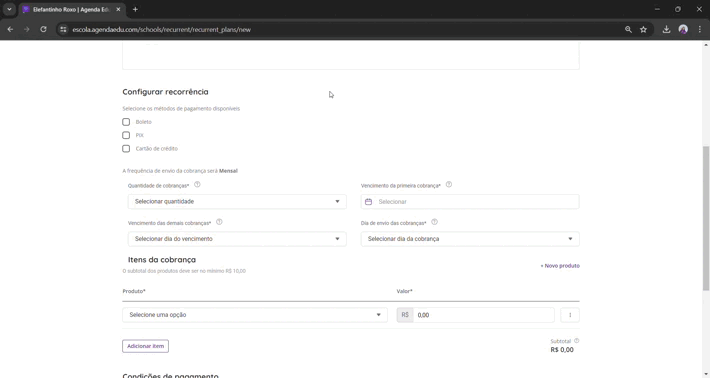
Task: Click the Mensal frequency text
Action: pos(228,171)
